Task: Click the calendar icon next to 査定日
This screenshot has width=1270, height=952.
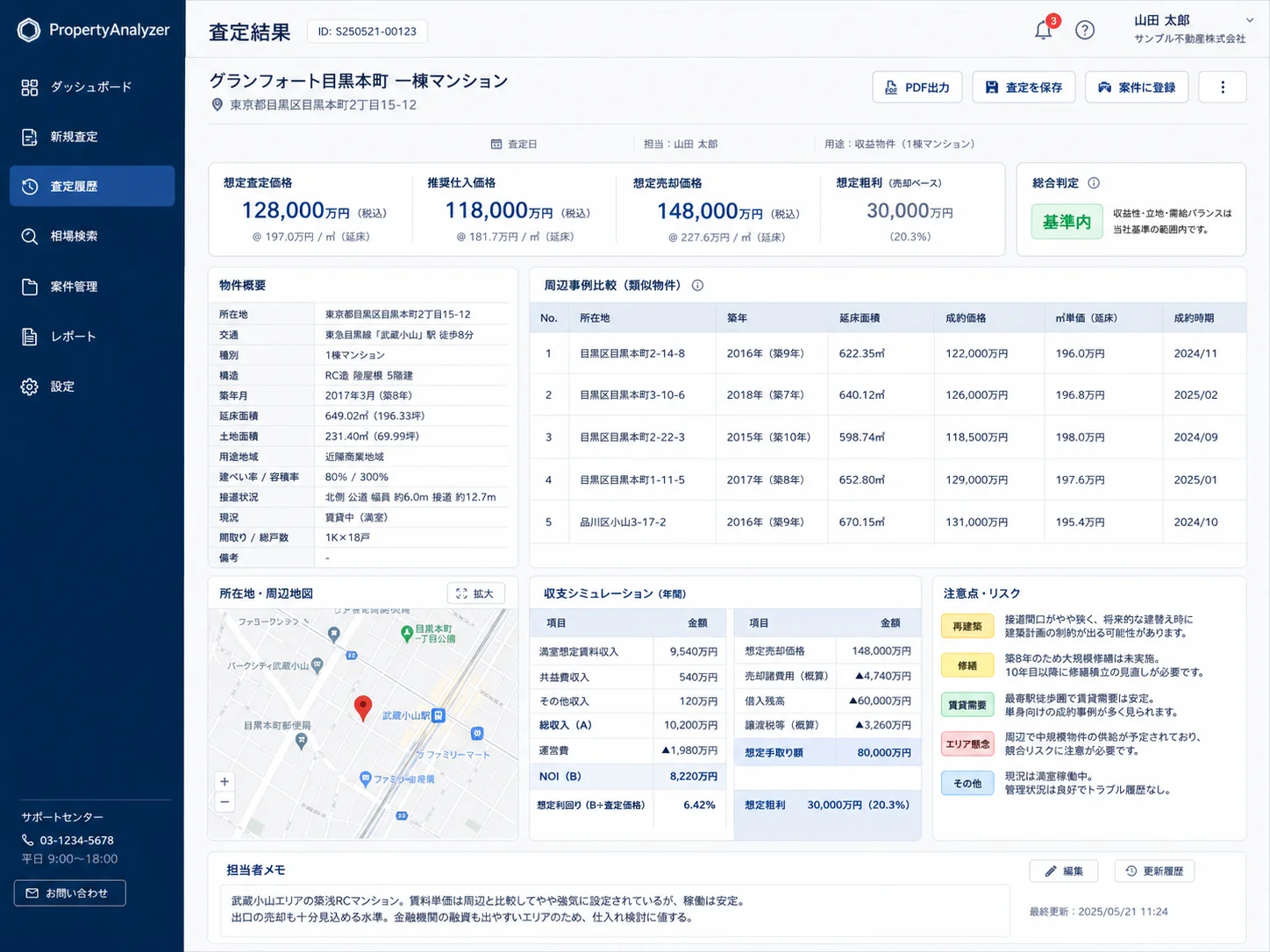Action: coord(496,144)
